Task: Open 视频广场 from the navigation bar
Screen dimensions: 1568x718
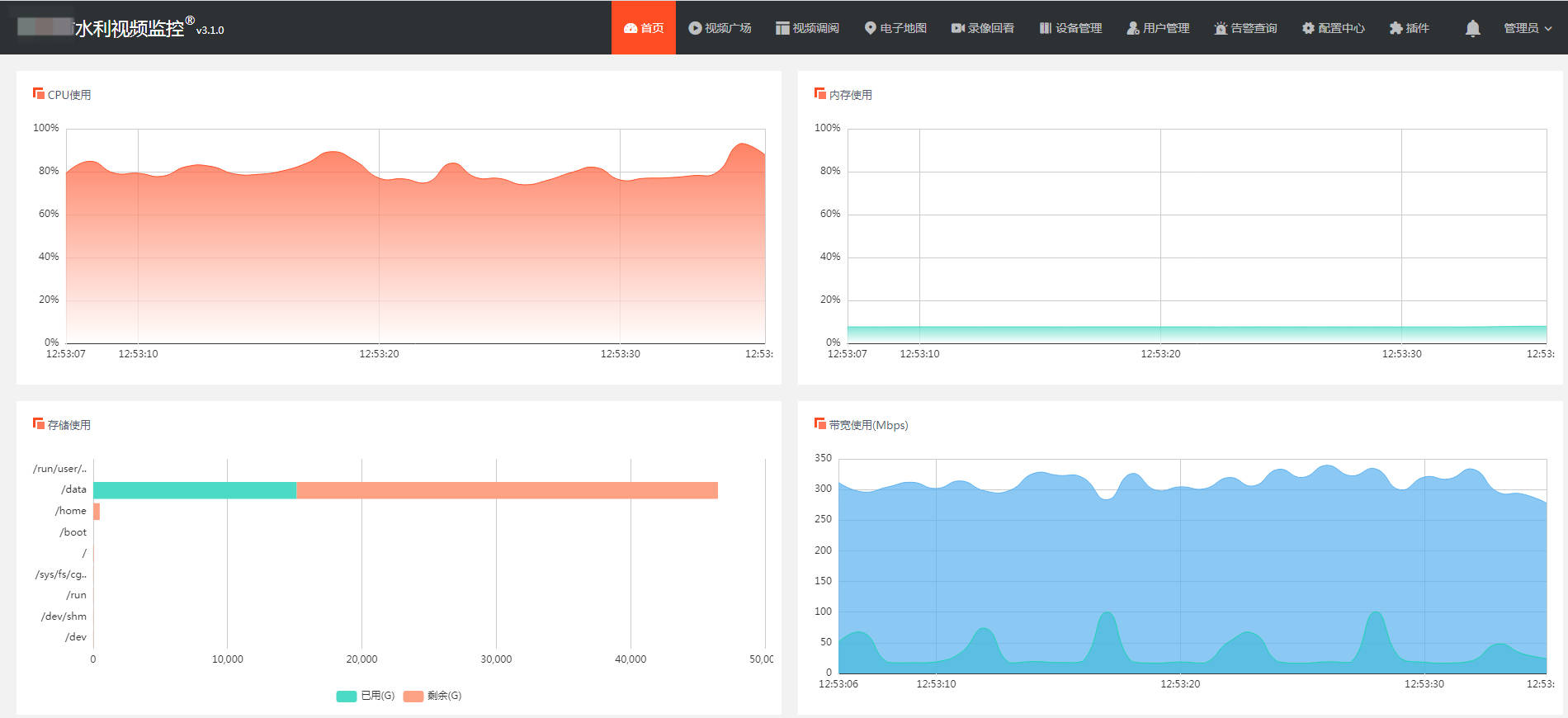Action: pos(720,28)
